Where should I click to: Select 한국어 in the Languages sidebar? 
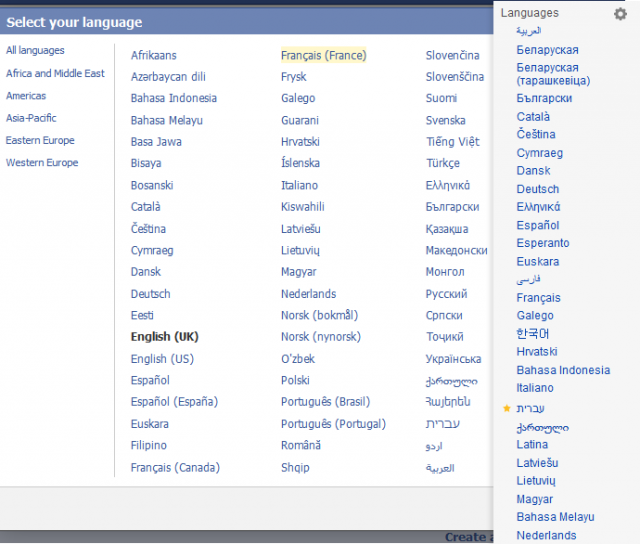pos(533,334)
